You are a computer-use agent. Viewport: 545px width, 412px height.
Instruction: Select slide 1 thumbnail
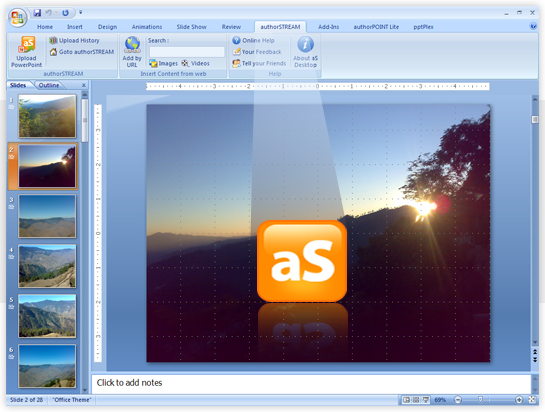pos(47,116)
